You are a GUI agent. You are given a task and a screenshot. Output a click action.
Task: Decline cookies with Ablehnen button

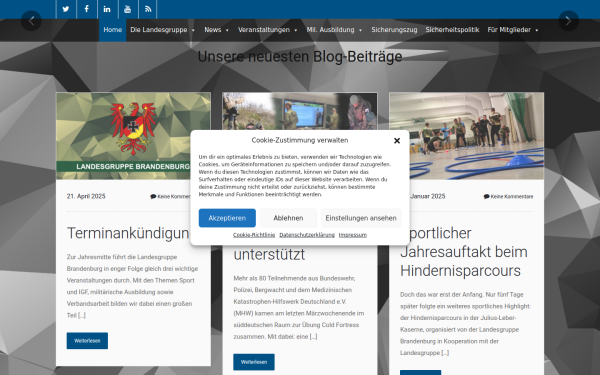click(288, 218)
